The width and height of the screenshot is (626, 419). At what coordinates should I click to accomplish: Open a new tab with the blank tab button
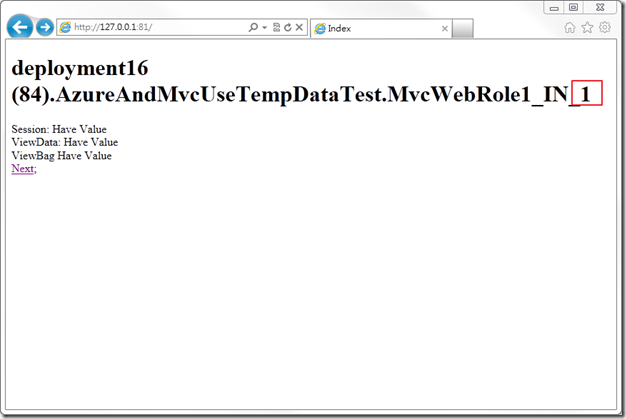[x=463, y=28]
